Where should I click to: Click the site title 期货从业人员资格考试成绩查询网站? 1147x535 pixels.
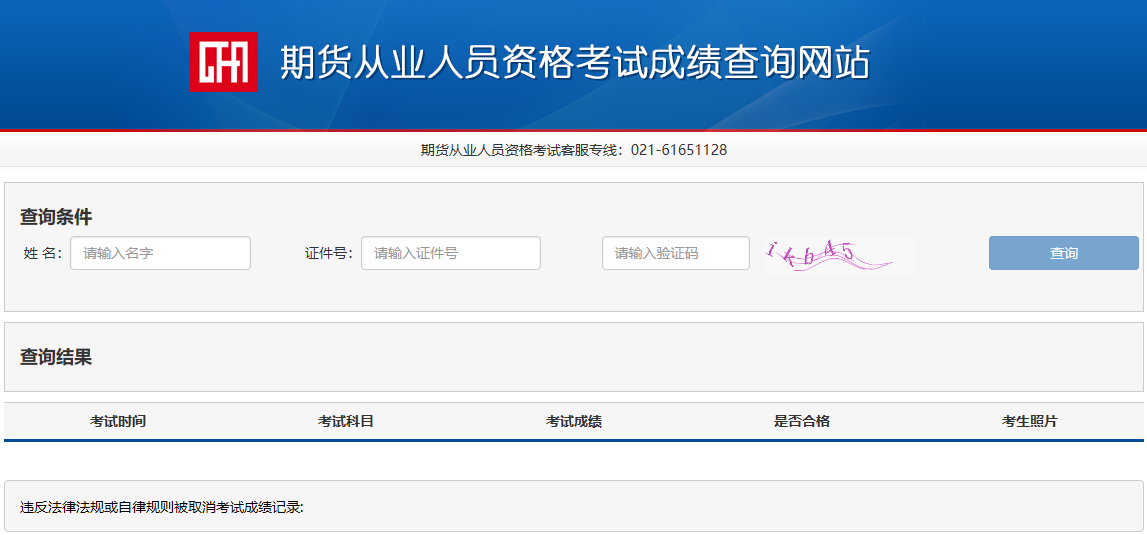pos(575,62)
